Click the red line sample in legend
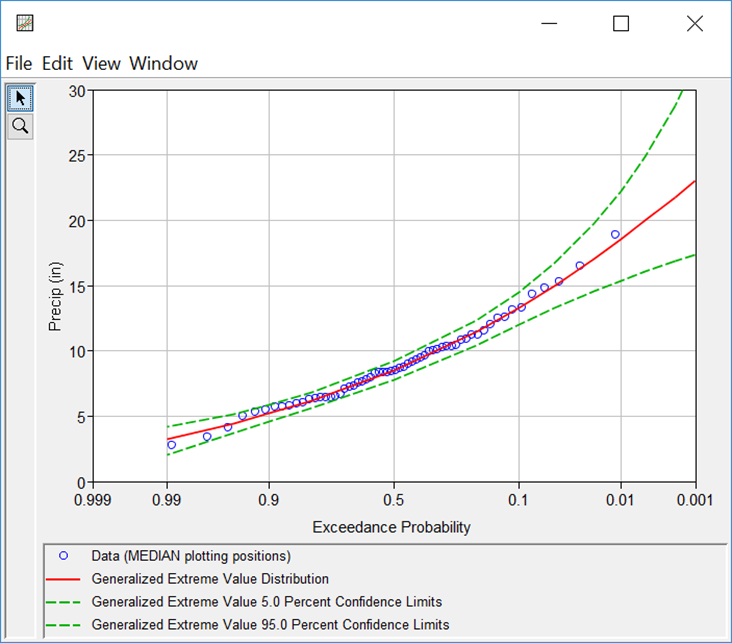 (65, 579)
